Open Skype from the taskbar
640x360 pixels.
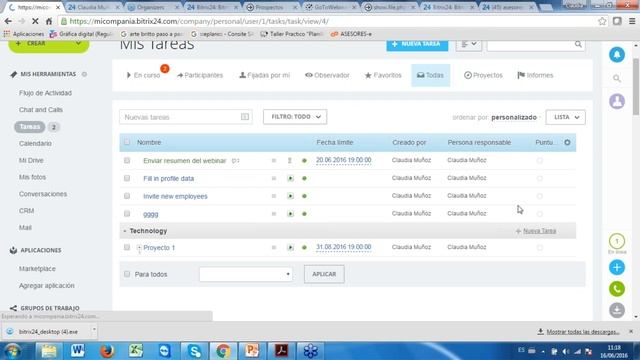pos(194,351)
